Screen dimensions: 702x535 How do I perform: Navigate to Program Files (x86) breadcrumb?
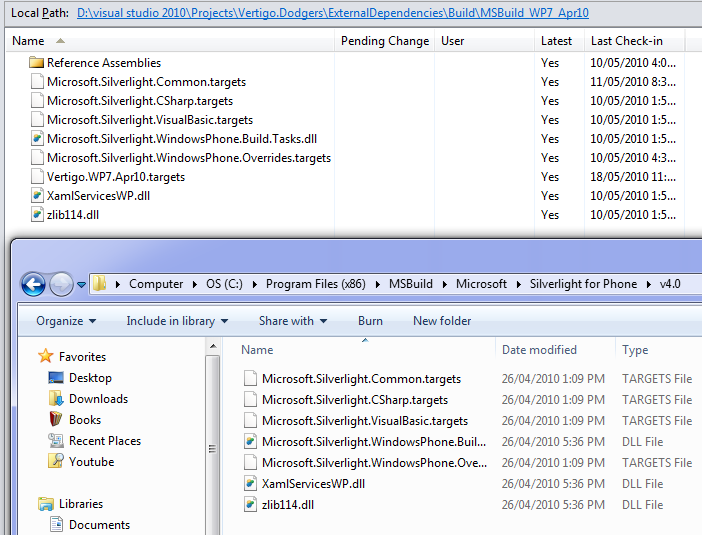coord(316,284)
